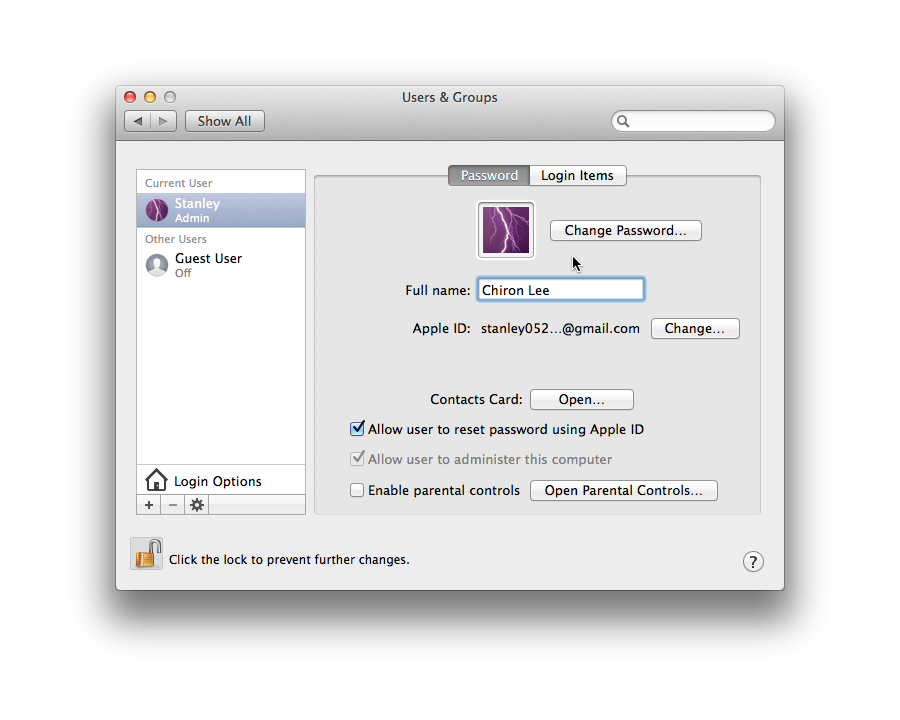Viewport: 900px width, 720px height.
Task: Click the Login Options house icon
Action: (x=156, y=481)
